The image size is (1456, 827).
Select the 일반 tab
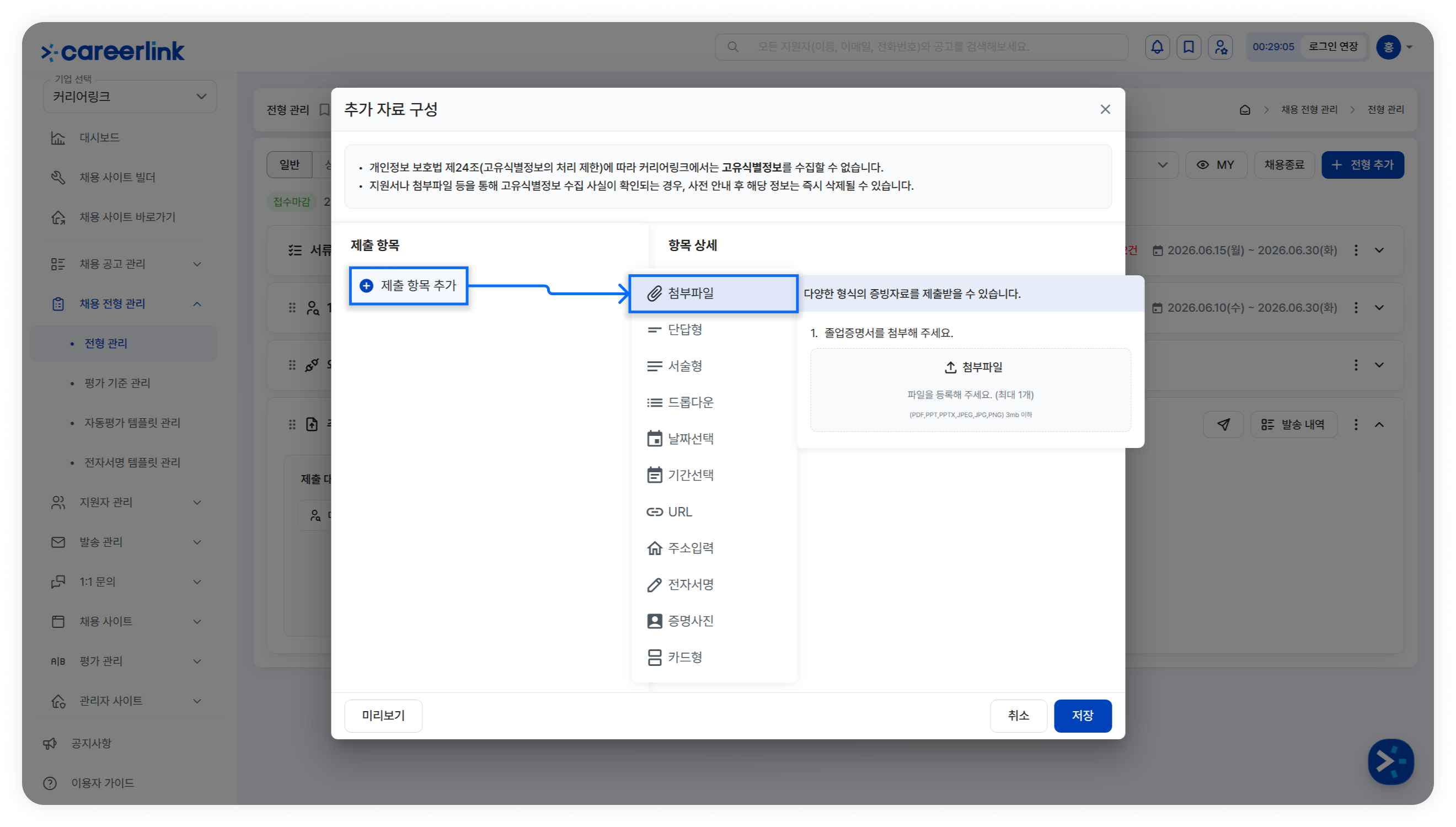click(290, 165)
